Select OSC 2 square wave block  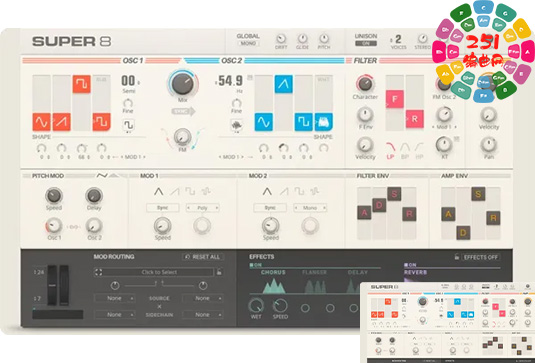coord(304,122)
